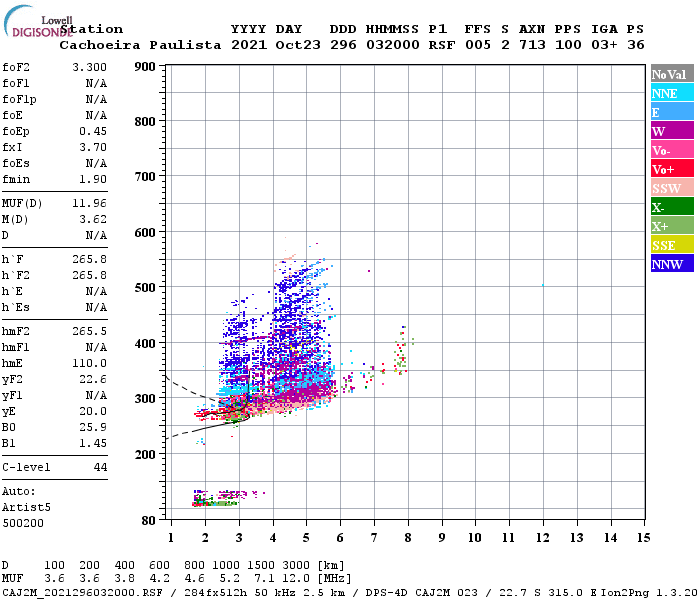Click the Artist5 auto-scaling label
700x600 pixels.
point(26,508)
